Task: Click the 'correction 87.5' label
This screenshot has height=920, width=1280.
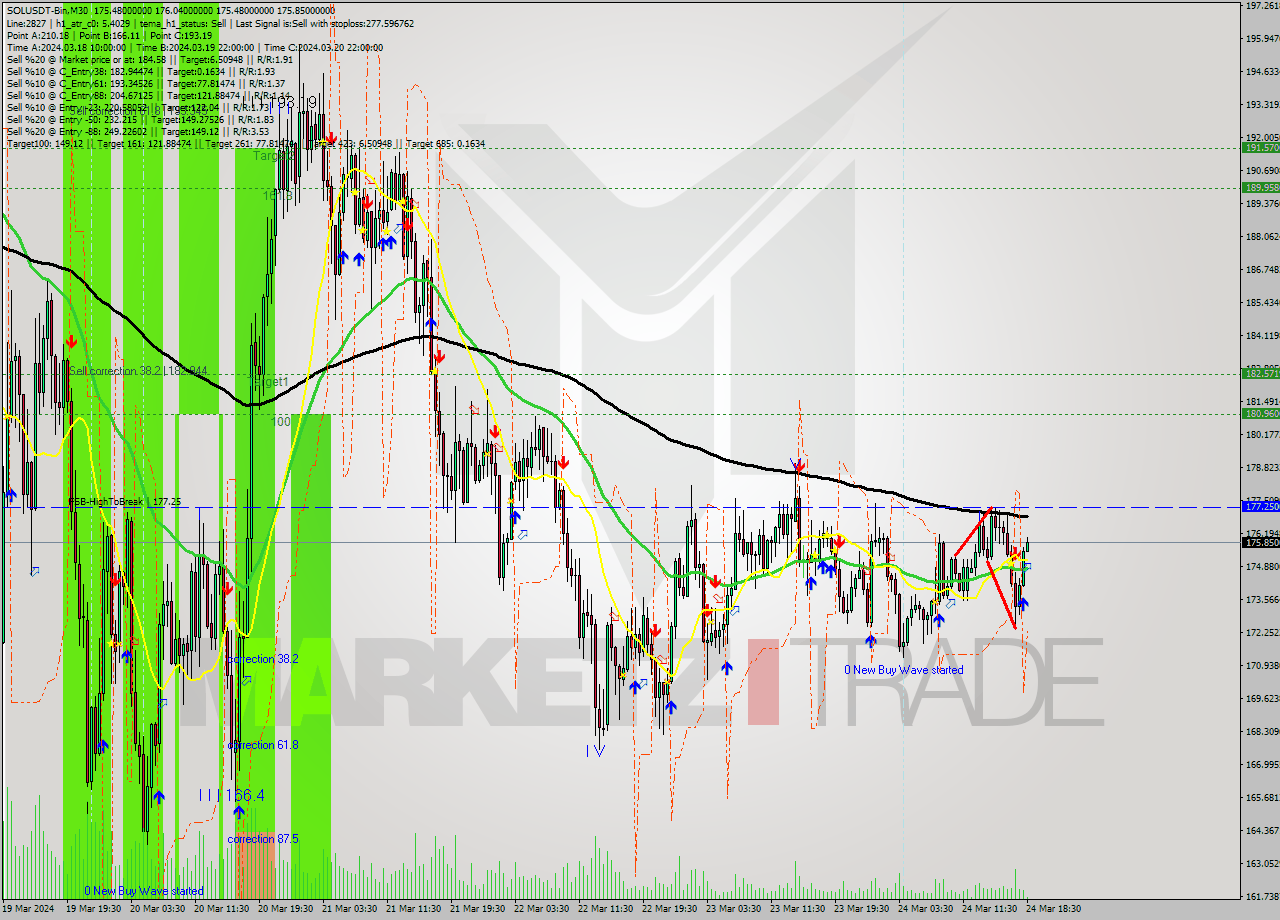Action: click(263, 839)
